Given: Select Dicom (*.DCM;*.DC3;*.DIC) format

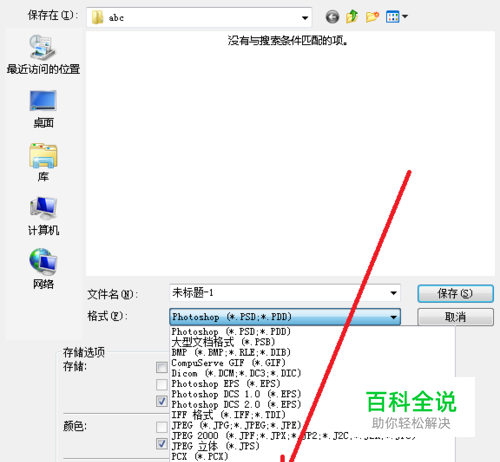Looking at the screenshot, I should (x=312, y=373).
